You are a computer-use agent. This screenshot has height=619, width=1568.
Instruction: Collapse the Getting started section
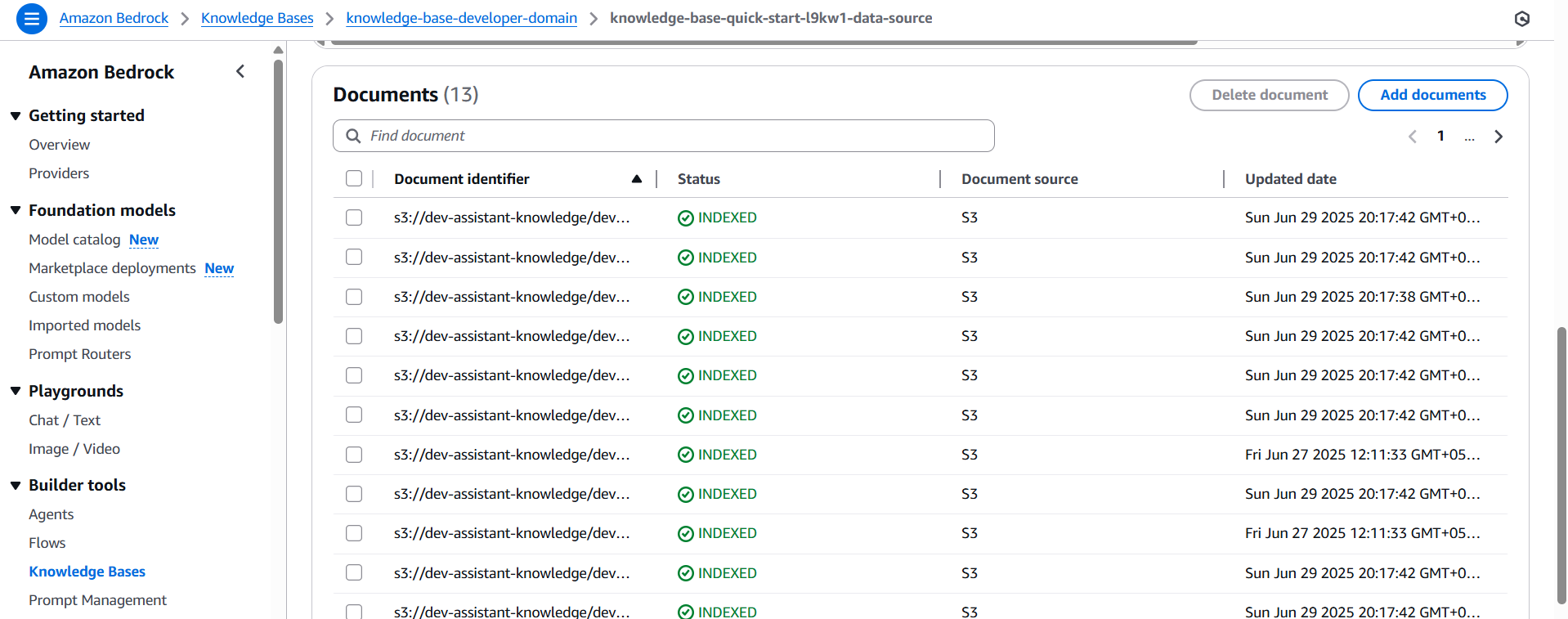16,116
